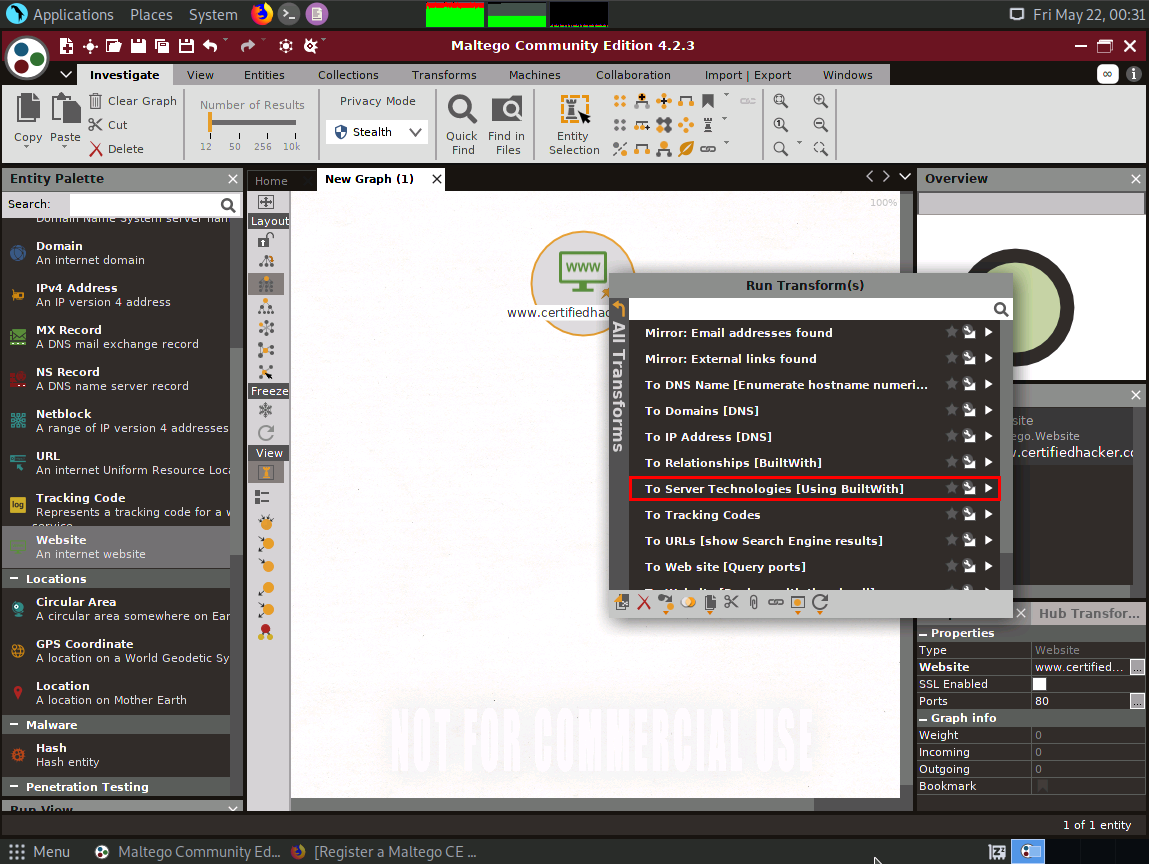Click the New Graph icon in title bar
1149x864 pixels.
[x=66, y=46]
